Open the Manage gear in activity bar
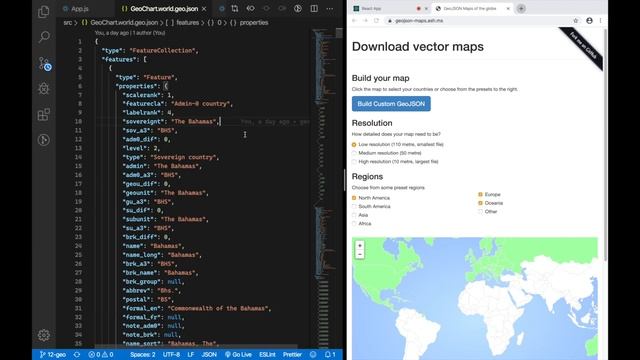Screen dimensions: 640x360 [44, 335]
